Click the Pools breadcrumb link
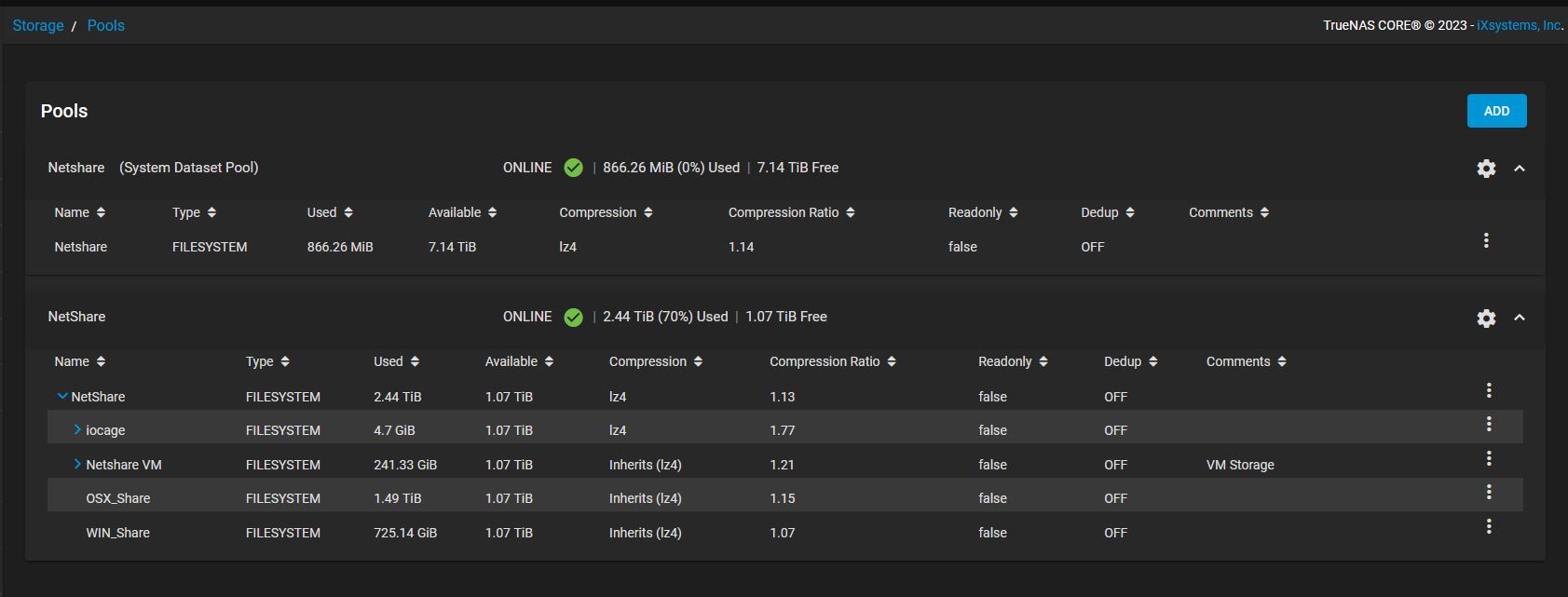1568x597 pixels. (105, 25)
